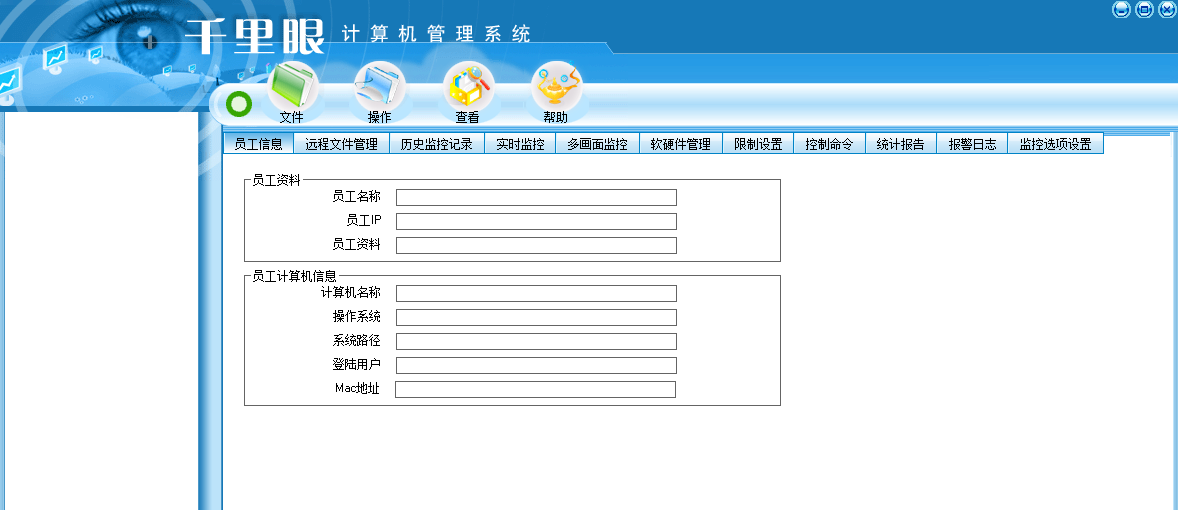Screen dimensions: 1178x510
Task: Maximize the window
Action: point(1144,10)
